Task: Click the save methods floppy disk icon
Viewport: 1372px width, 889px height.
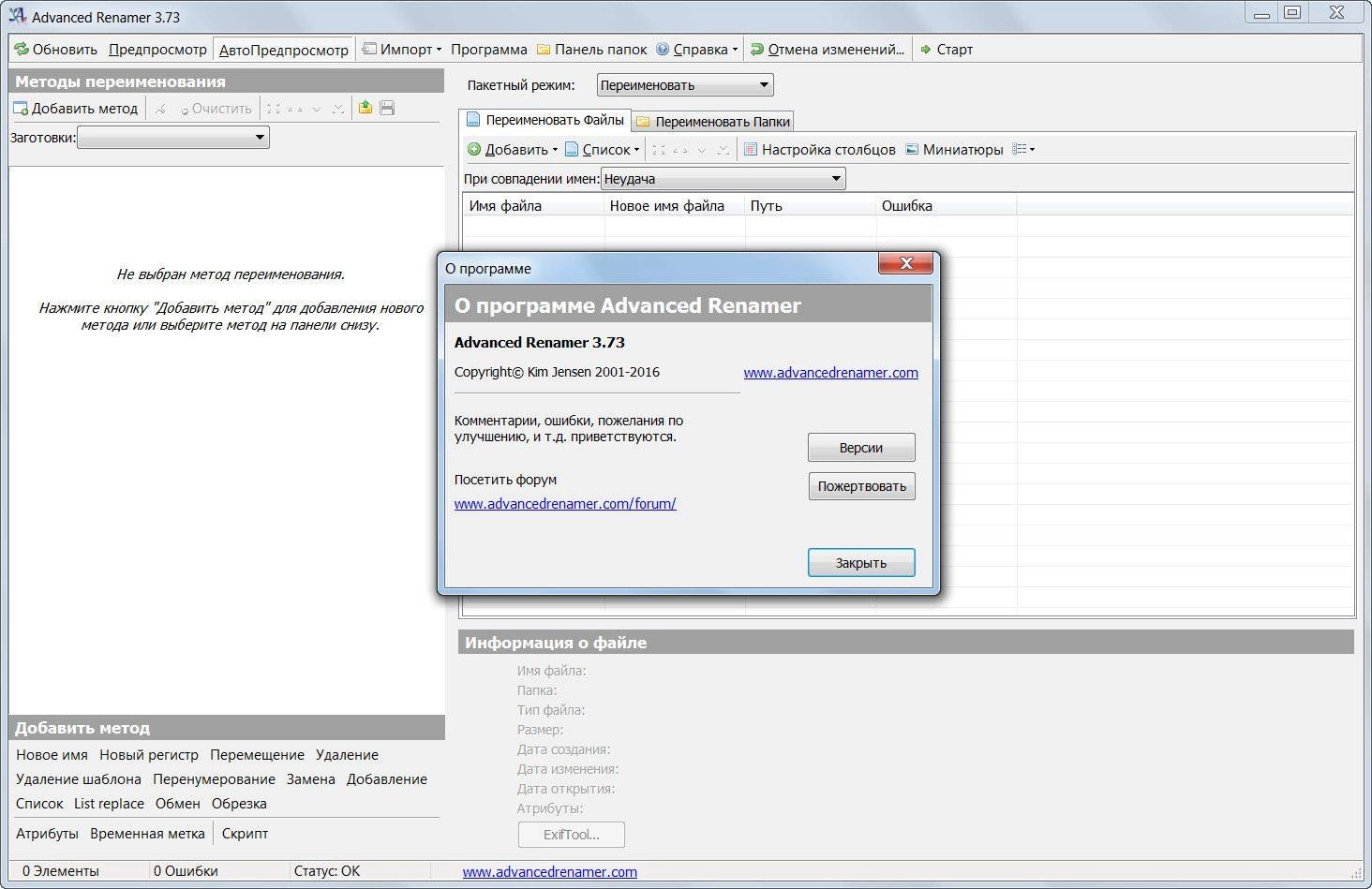Action: click(x=387, y=108)
